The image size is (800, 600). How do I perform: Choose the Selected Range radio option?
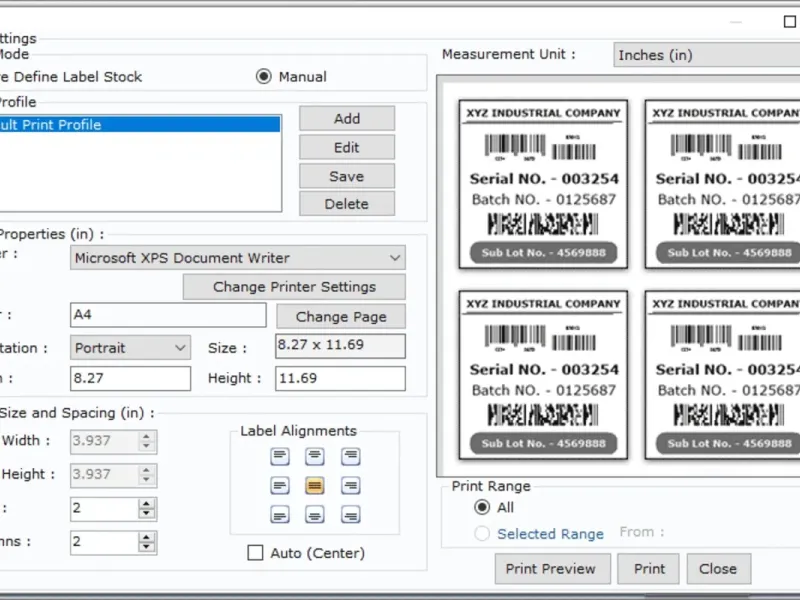pos(483,534)
